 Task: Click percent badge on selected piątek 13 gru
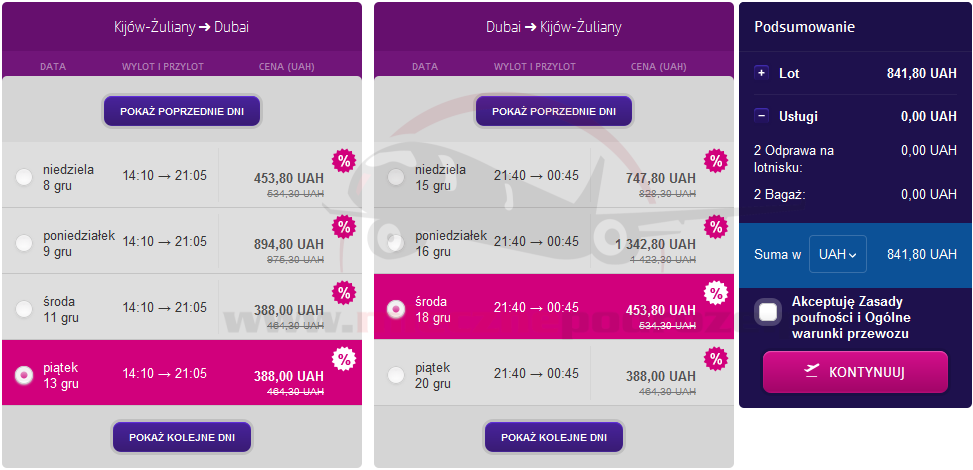(344, 359)
